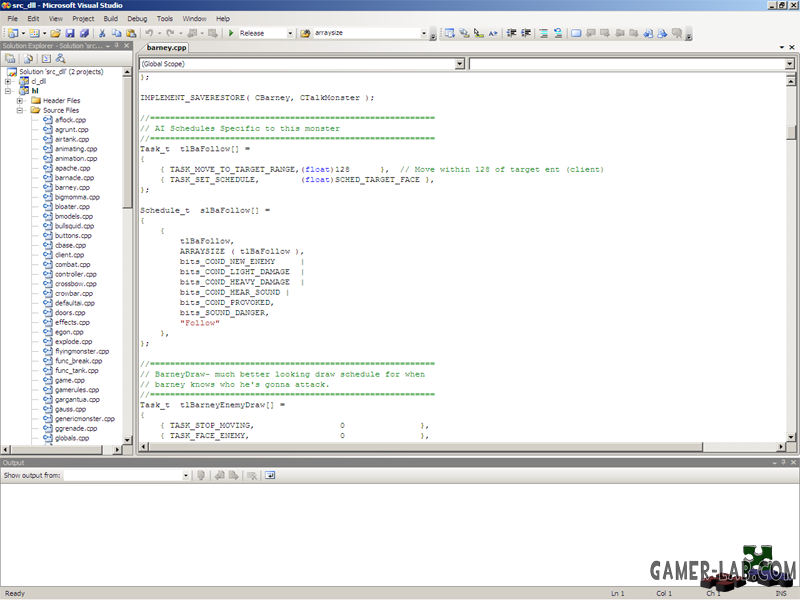Open the Global Scope dropdown
This screenshot has width=800, height=600.
point(460,64)
